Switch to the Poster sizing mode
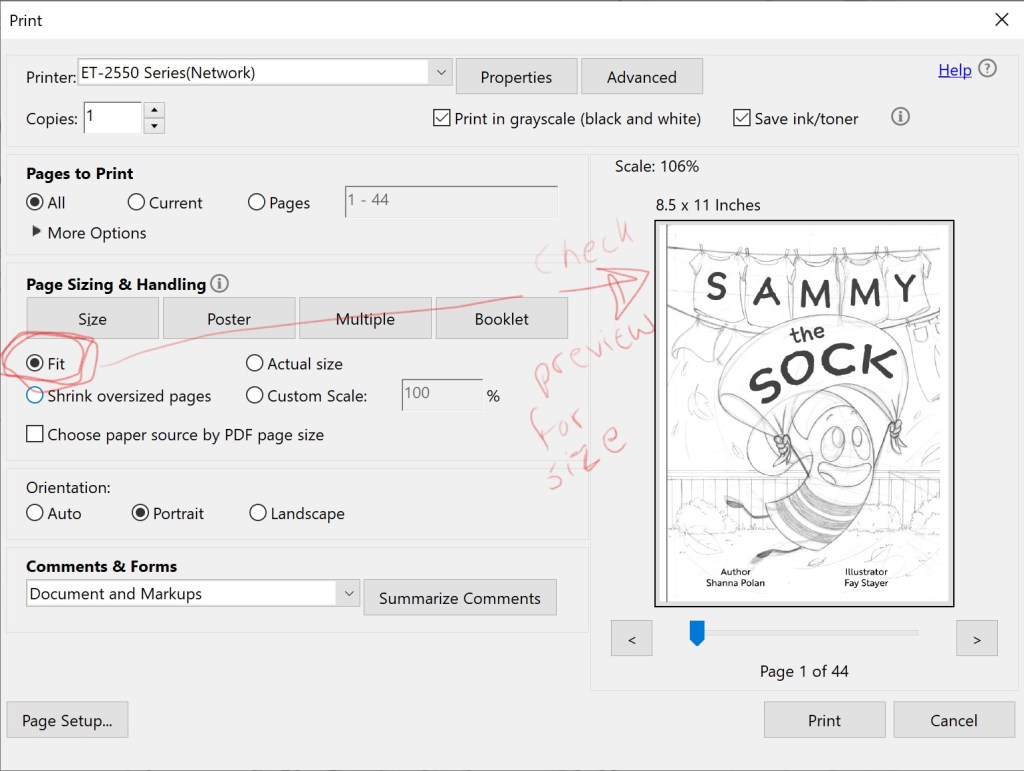This screenshot has height=771, width=1024. click(228, 318)
